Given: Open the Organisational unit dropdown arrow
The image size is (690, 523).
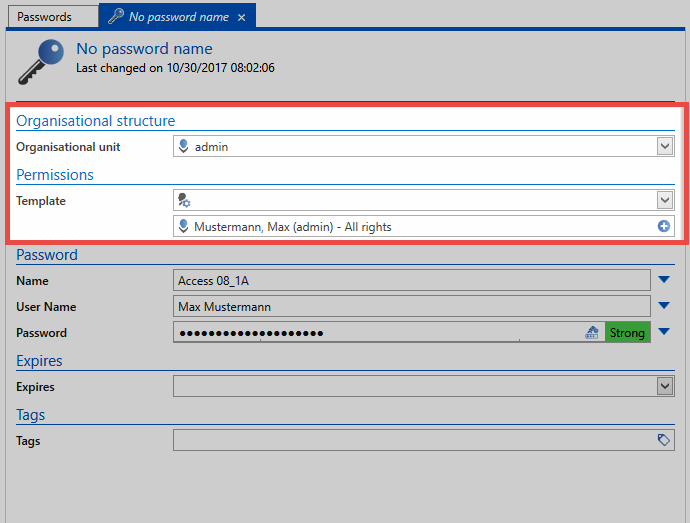Looking at the screenshot, I should tap(664, 146).
